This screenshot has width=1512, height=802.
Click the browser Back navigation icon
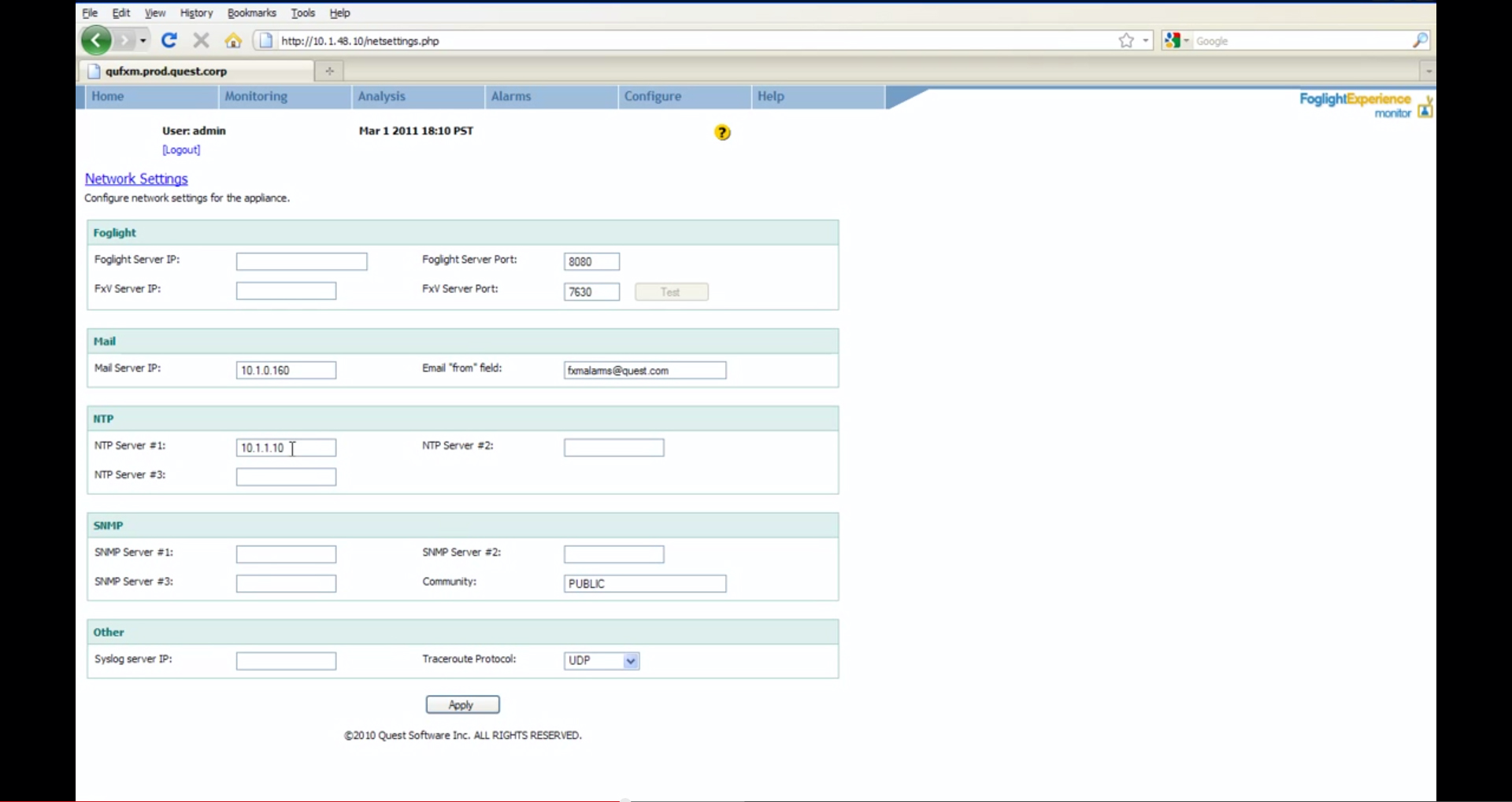[95, 40]
